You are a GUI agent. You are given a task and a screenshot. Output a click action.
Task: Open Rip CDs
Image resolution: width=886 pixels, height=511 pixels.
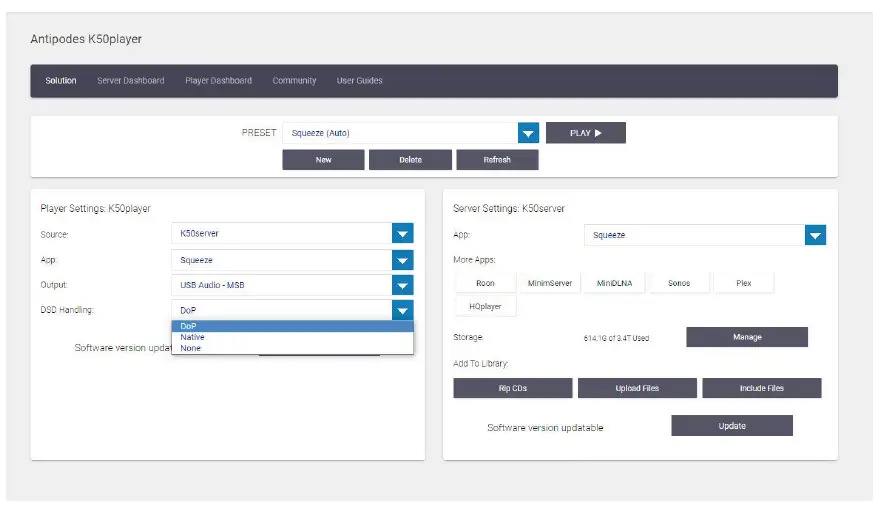(513, 388)
